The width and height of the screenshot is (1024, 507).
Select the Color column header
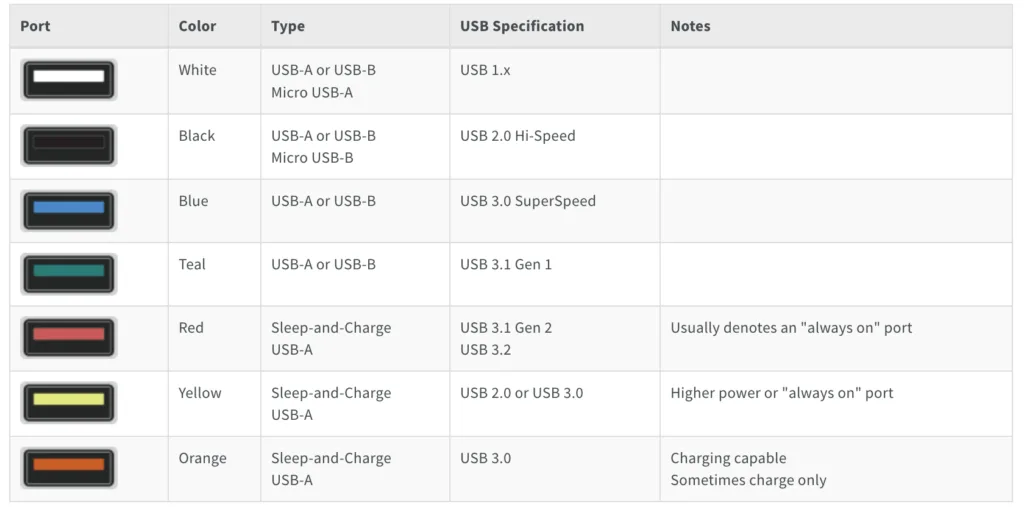tap(197, 26)
